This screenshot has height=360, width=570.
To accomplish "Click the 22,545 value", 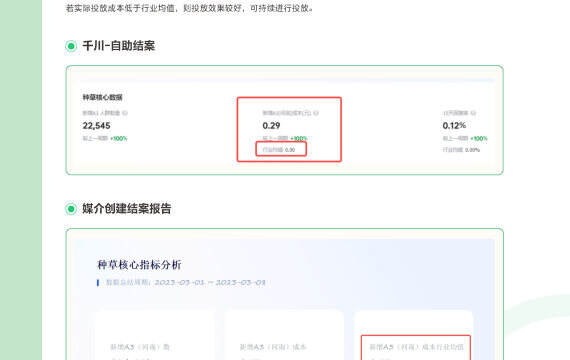I will pos(96,126).
